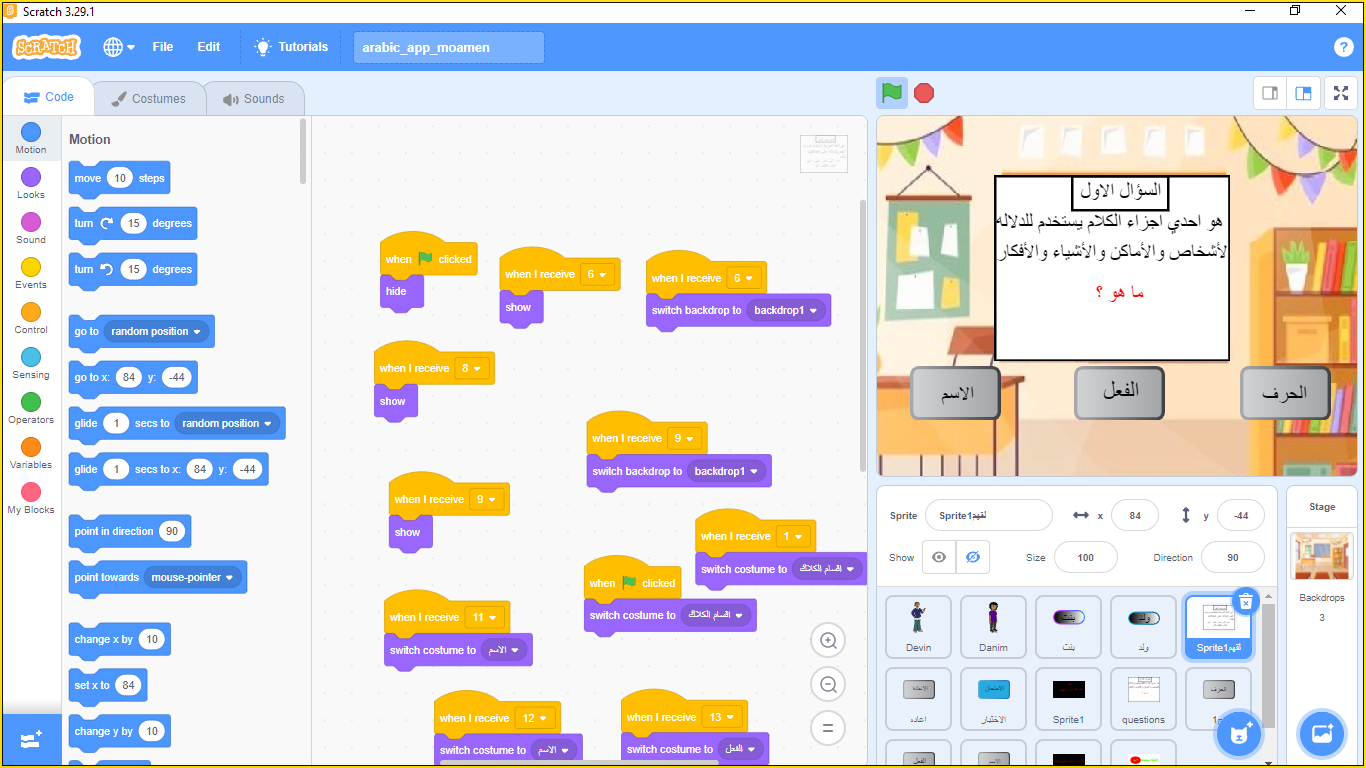Open Tutorials from the menu bar
Screen dimensions: 1366x768
291,47
